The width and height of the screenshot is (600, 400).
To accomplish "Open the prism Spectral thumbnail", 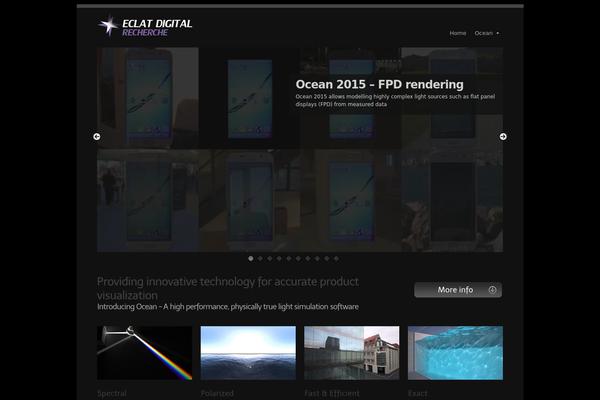I will point(145,353).
